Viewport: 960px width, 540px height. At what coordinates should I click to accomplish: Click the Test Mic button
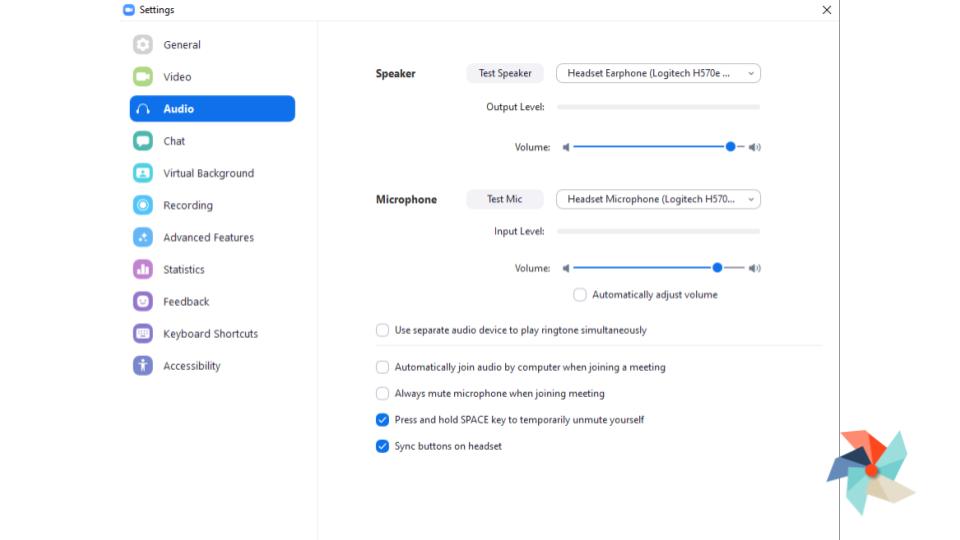[504, 199]
